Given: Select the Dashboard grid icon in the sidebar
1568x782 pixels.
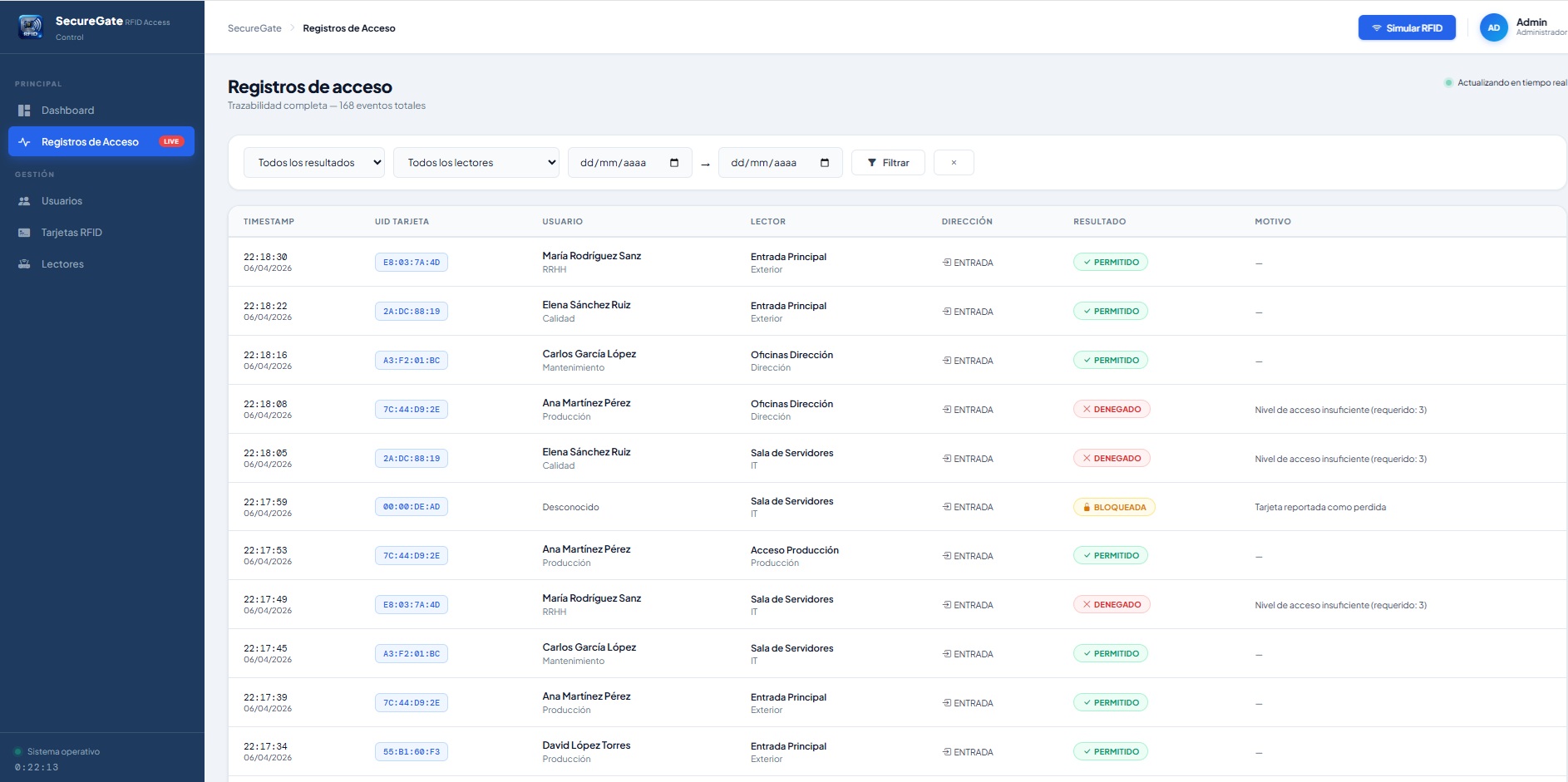Looking at the screenshot, I should pos(24,110).
